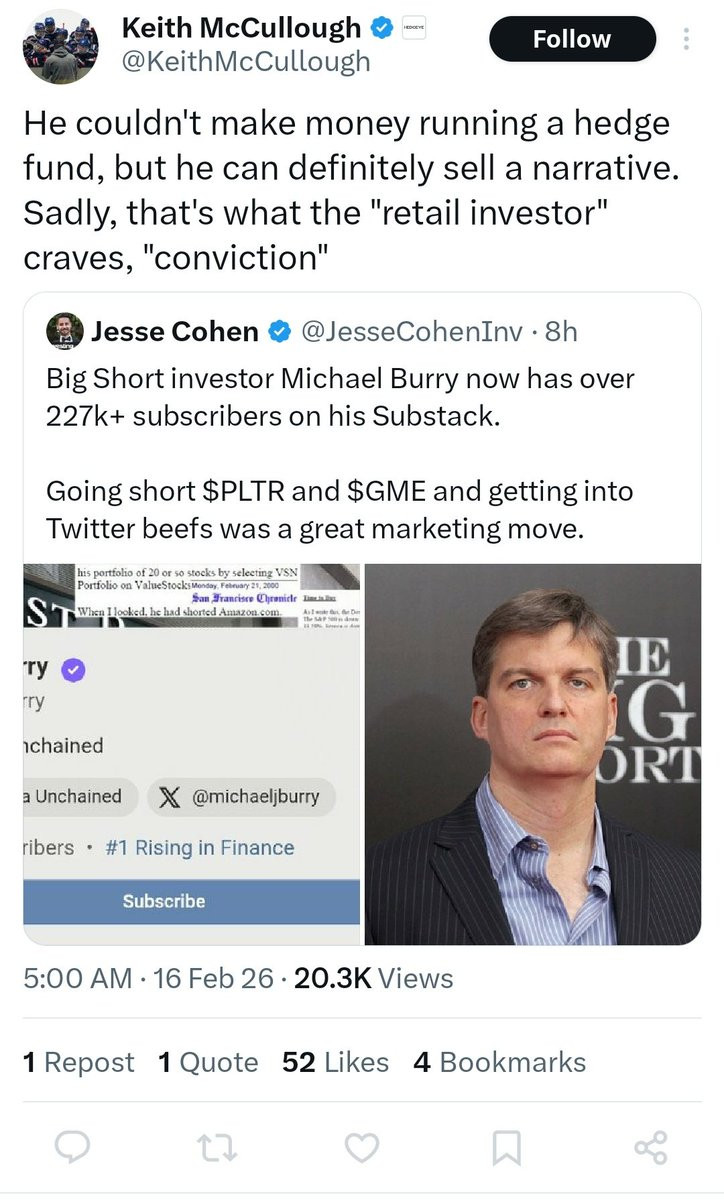Bookmark this tweet
The height and width of the screenshot is (1200, 724).
pyautogui.click(x=506, y=1150)
